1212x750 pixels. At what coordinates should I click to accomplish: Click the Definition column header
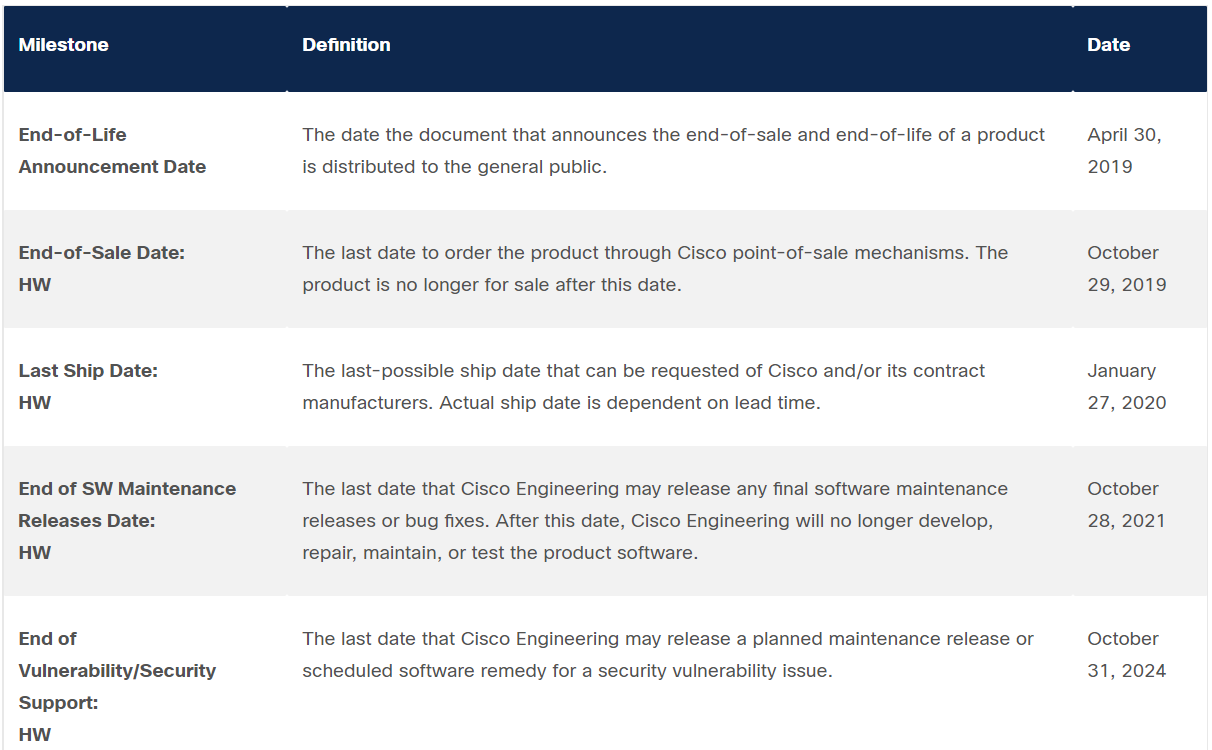click(x=346, y=45)
